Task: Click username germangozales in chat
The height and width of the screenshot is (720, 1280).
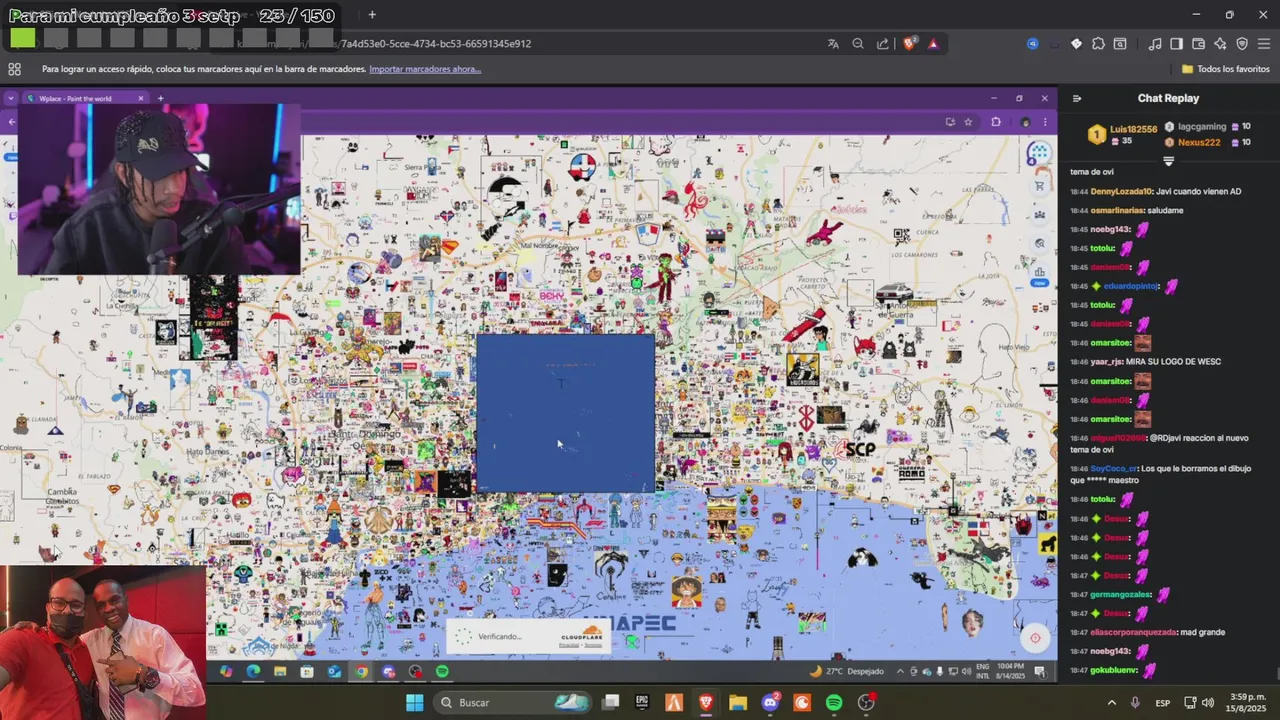Action: (x=1120, y=594)
